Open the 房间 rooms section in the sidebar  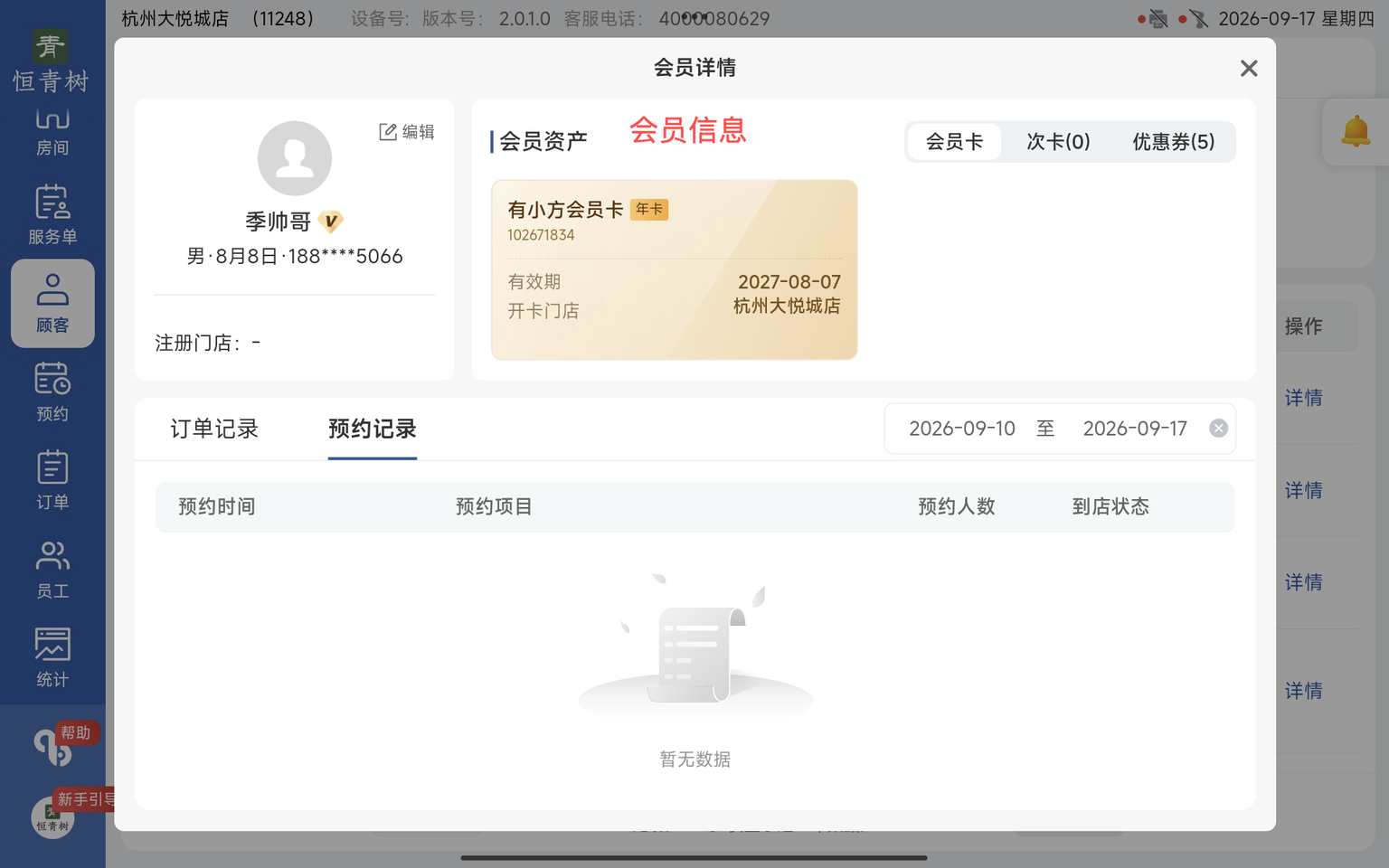pos(52,132)
